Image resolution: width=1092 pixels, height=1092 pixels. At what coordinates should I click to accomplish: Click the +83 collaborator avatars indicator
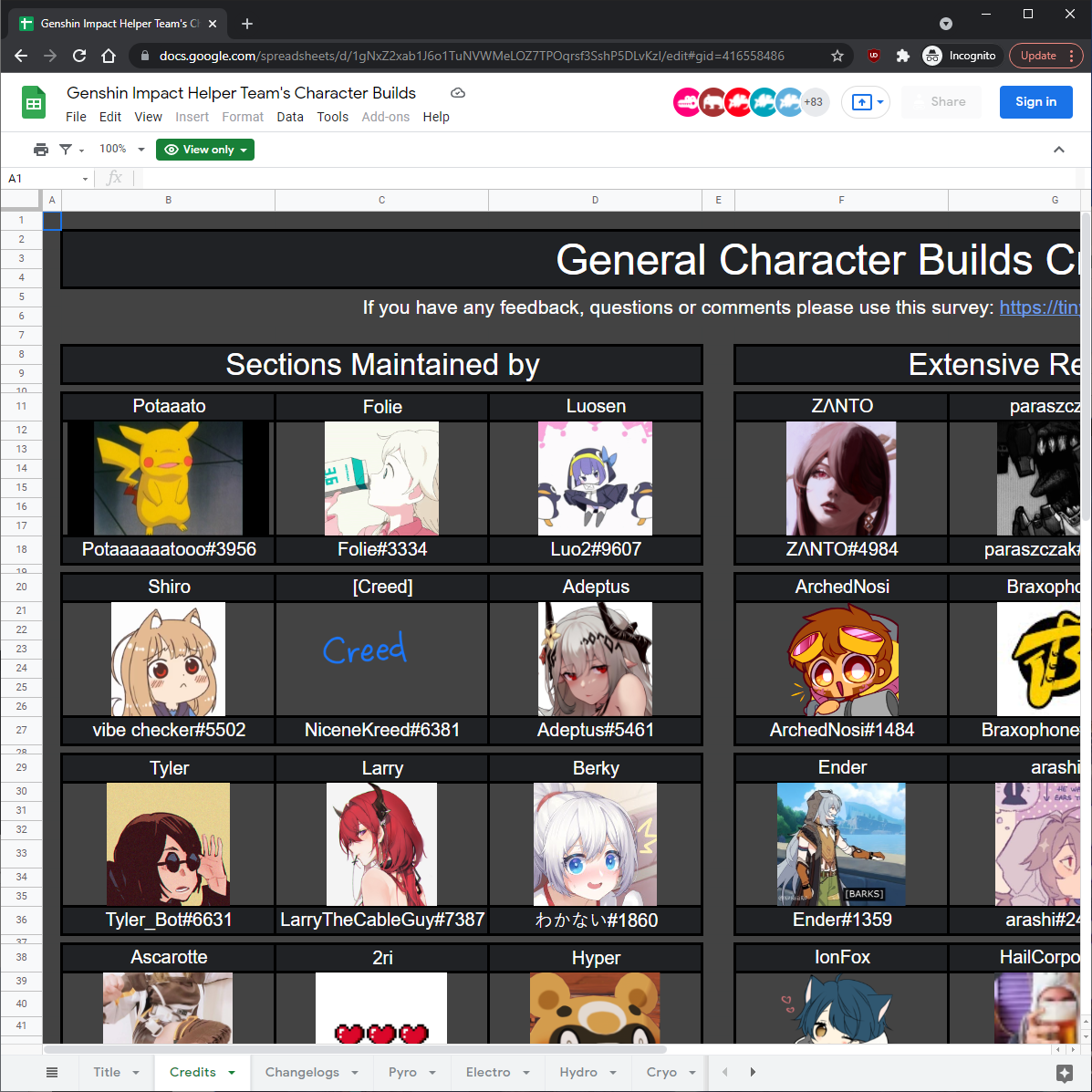[x=812, y=102]
